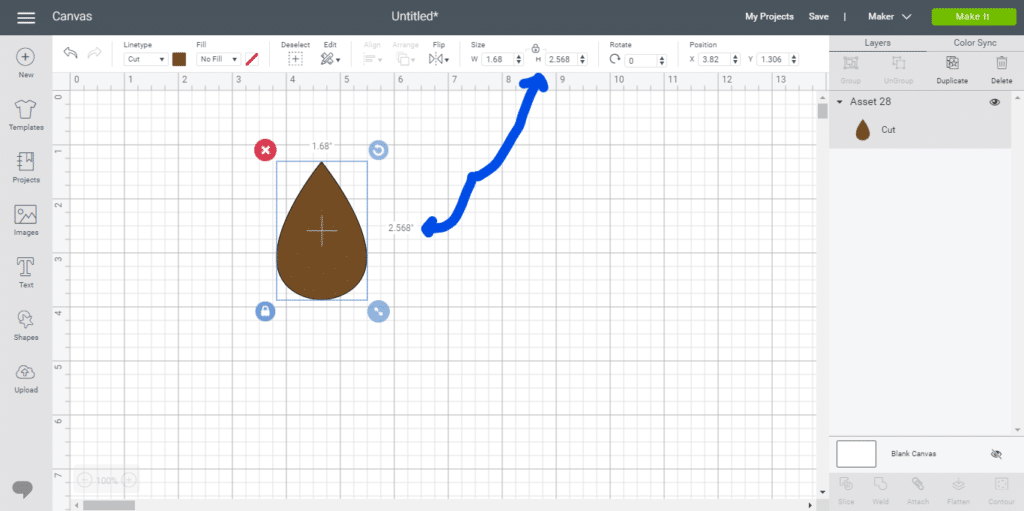Click the Redo arrow
The height and width of the screenshot is (511, 1024).
click(95, 53)
